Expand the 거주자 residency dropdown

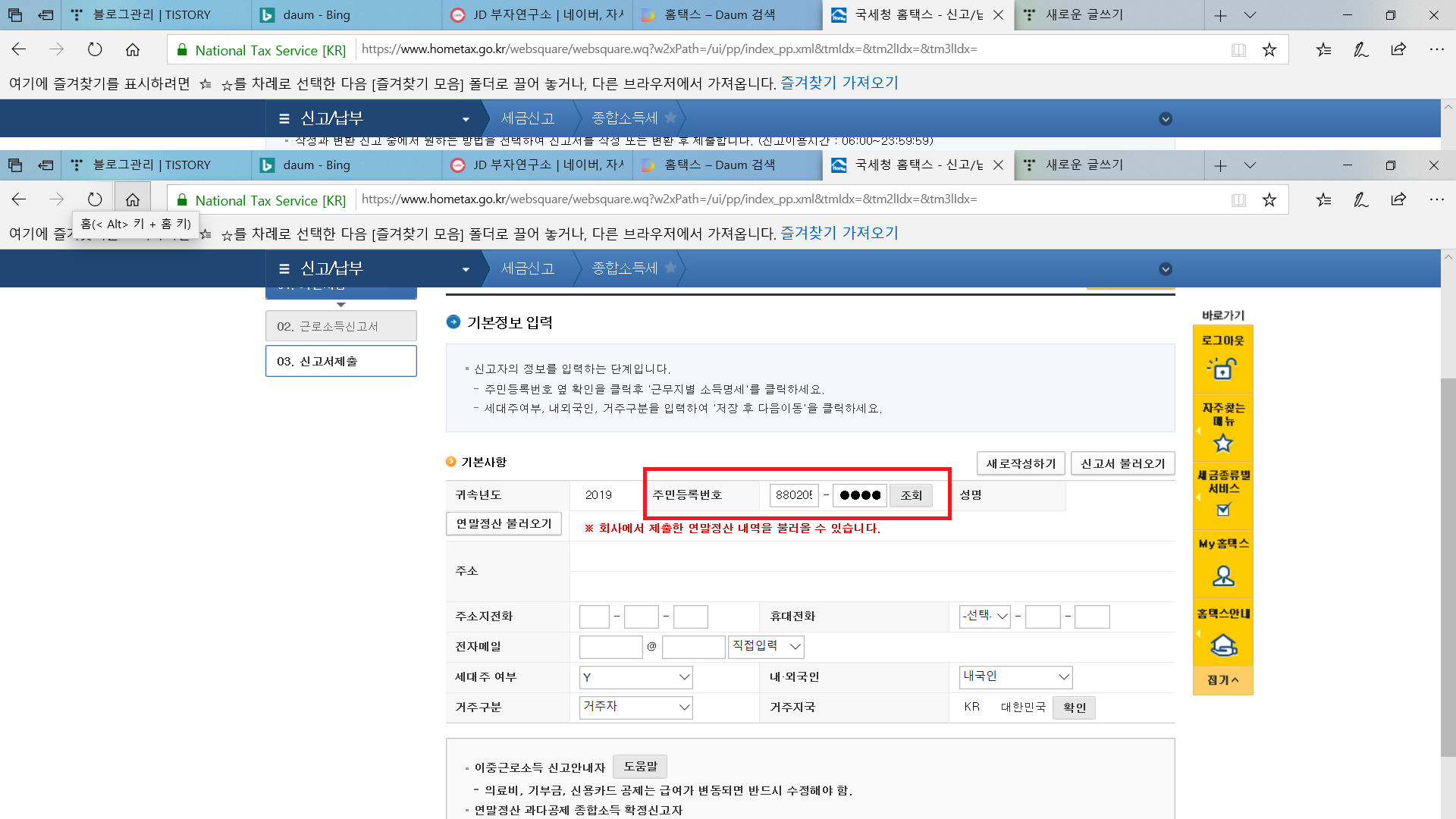pyautogui.click(x=635, y=707)
